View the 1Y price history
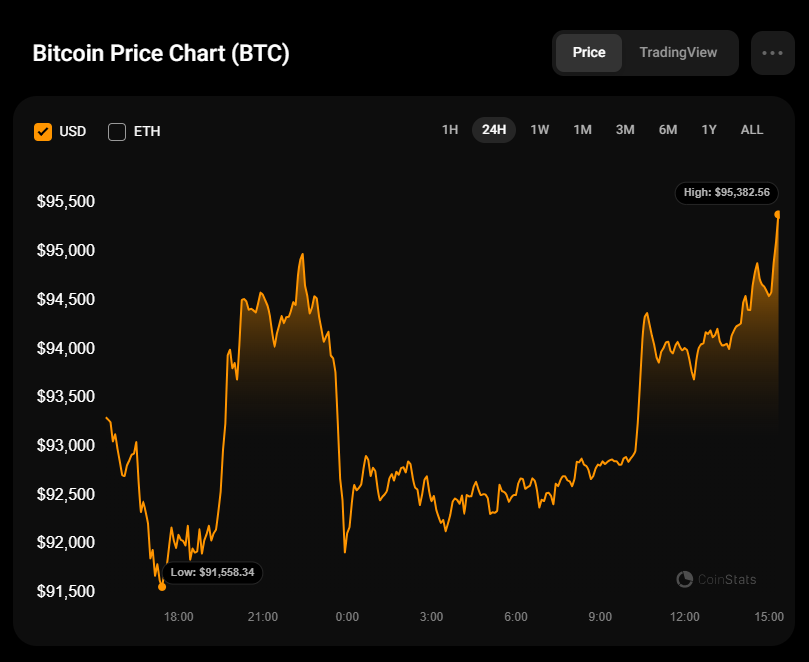The image size is (809, 662). (709, 130)
